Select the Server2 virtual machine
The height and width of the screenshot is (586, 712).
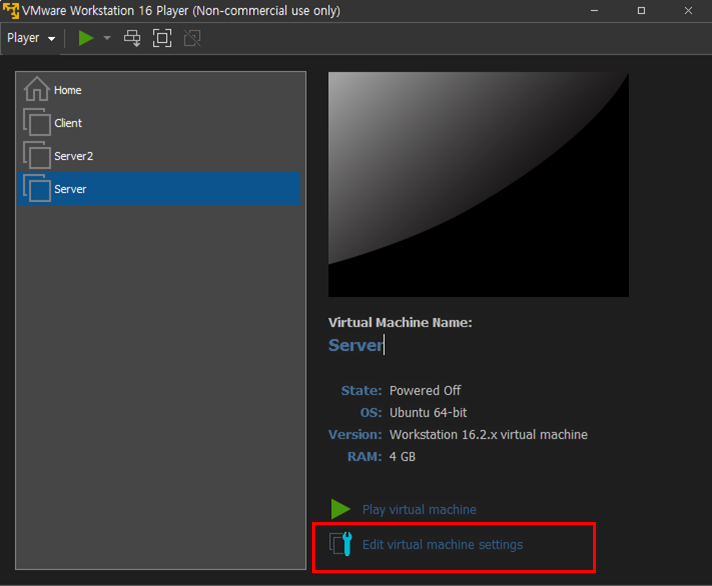click(x=158, y=156)
